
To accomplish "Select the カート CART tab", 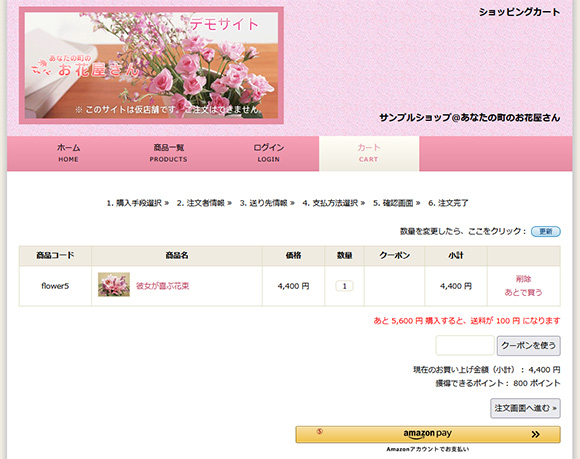I will pos(369,153).
